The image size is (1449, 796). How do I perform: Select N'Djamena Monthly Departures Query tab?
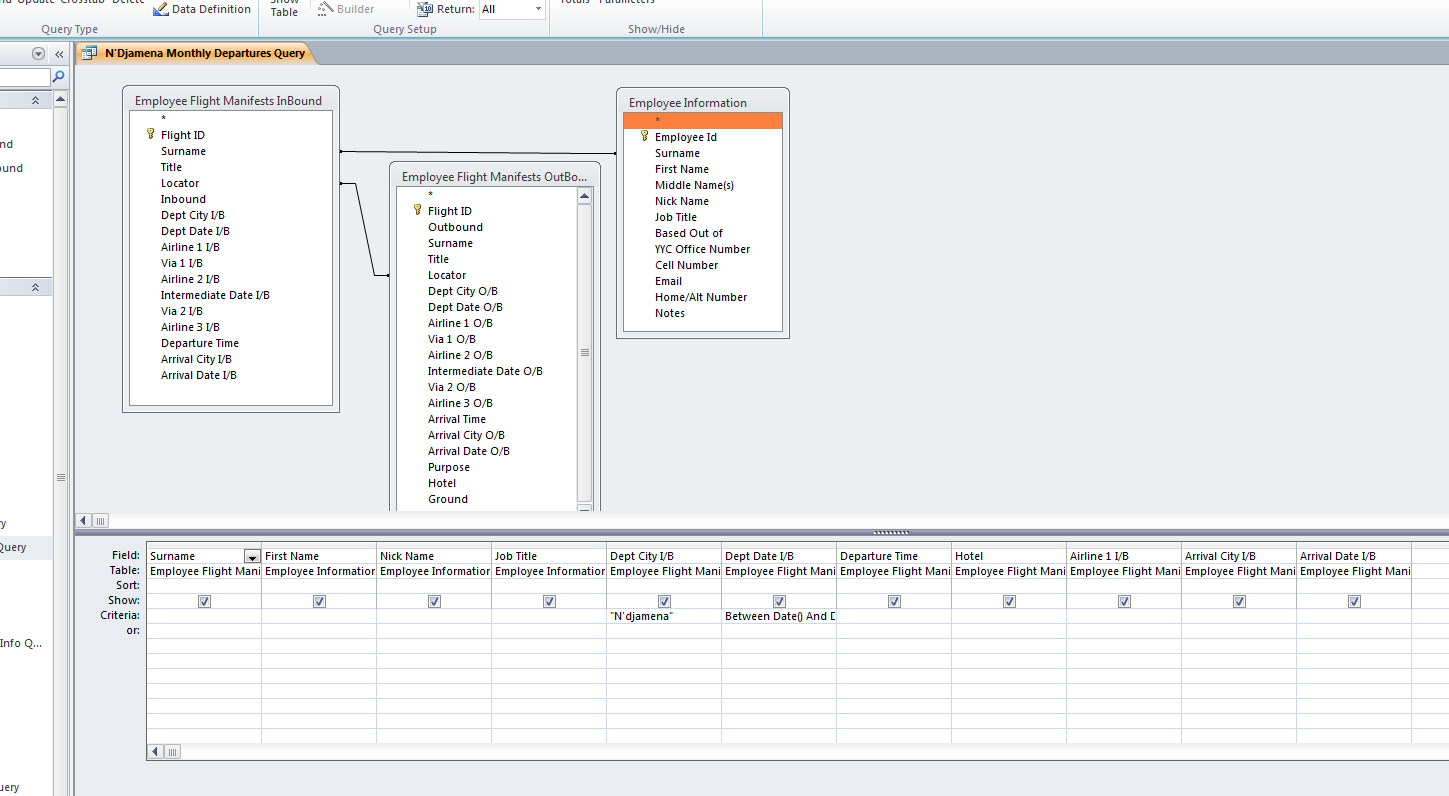(204, 53)
